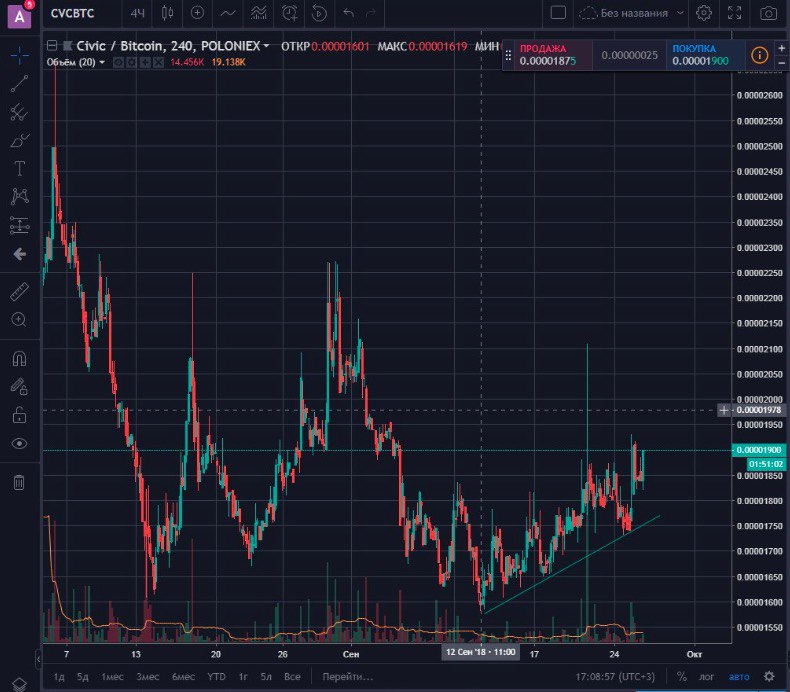Image resolution: width=790 pixels, height=692 pixels.
Task: Select the 1мес time range
Action: pyautogui.click(x=112, y=676)
